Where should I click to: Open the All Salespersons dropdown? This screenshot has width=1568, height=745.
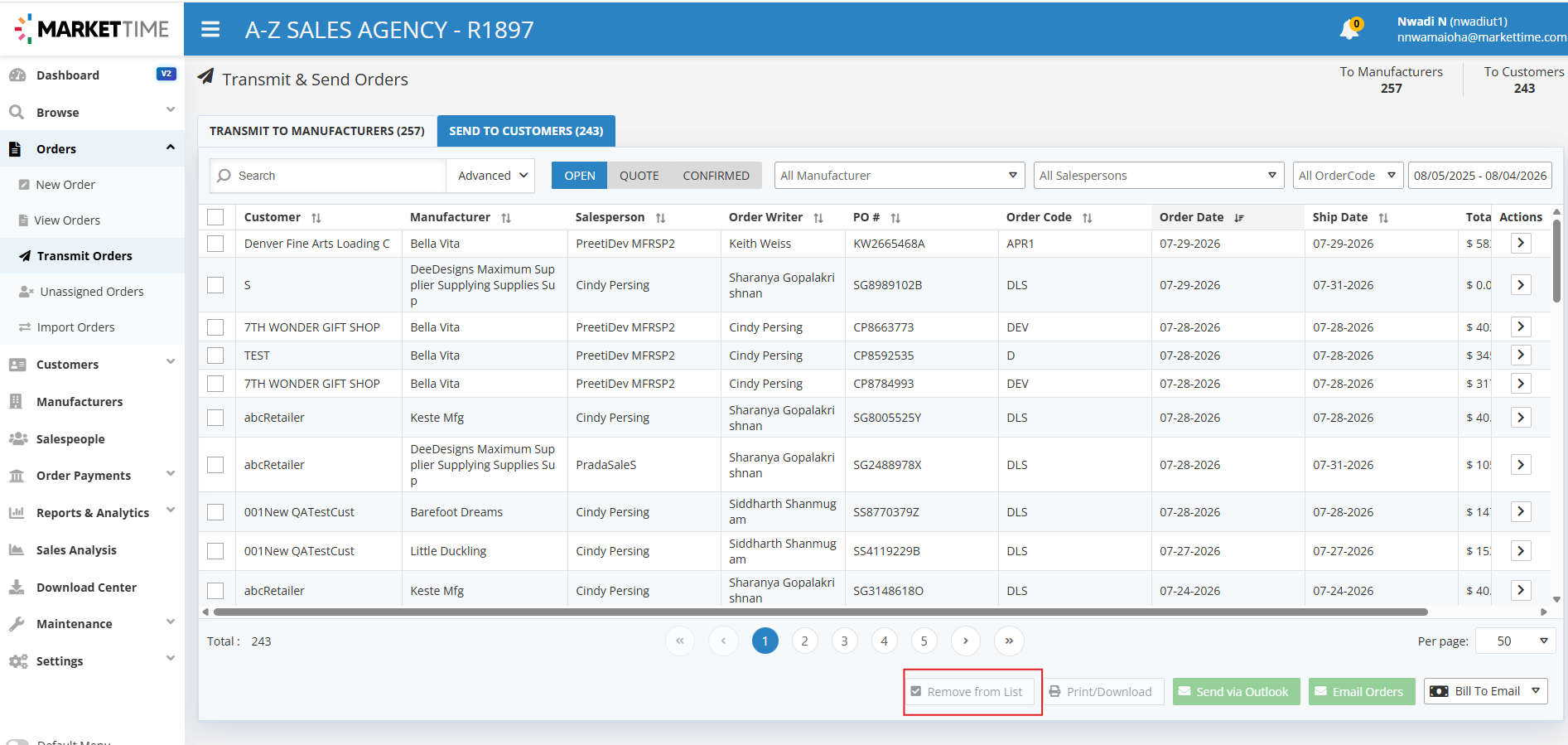coord(1159,176)
